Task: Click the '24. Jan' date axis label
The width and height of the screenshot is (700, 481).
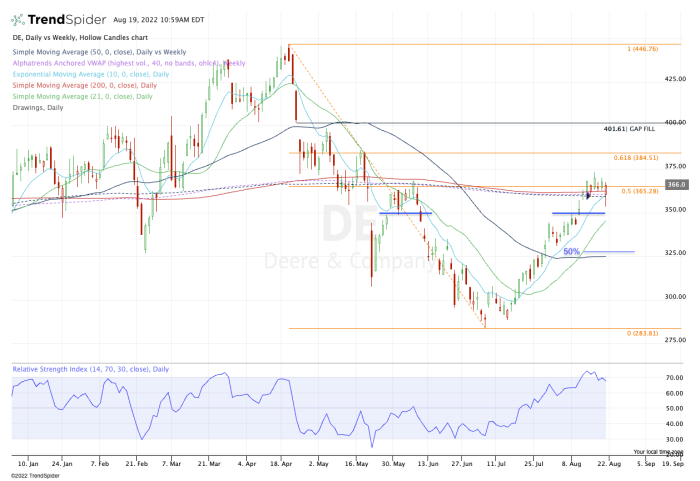Action: (62, 464)
